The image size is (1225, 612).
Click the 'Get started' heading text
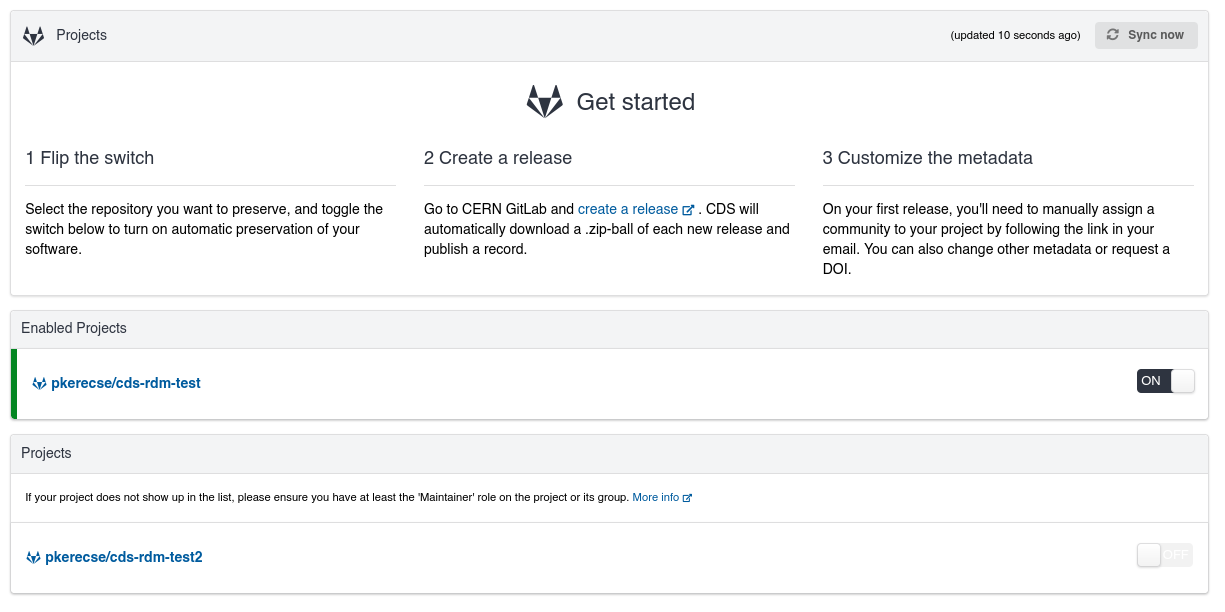(x=635, y=102)
